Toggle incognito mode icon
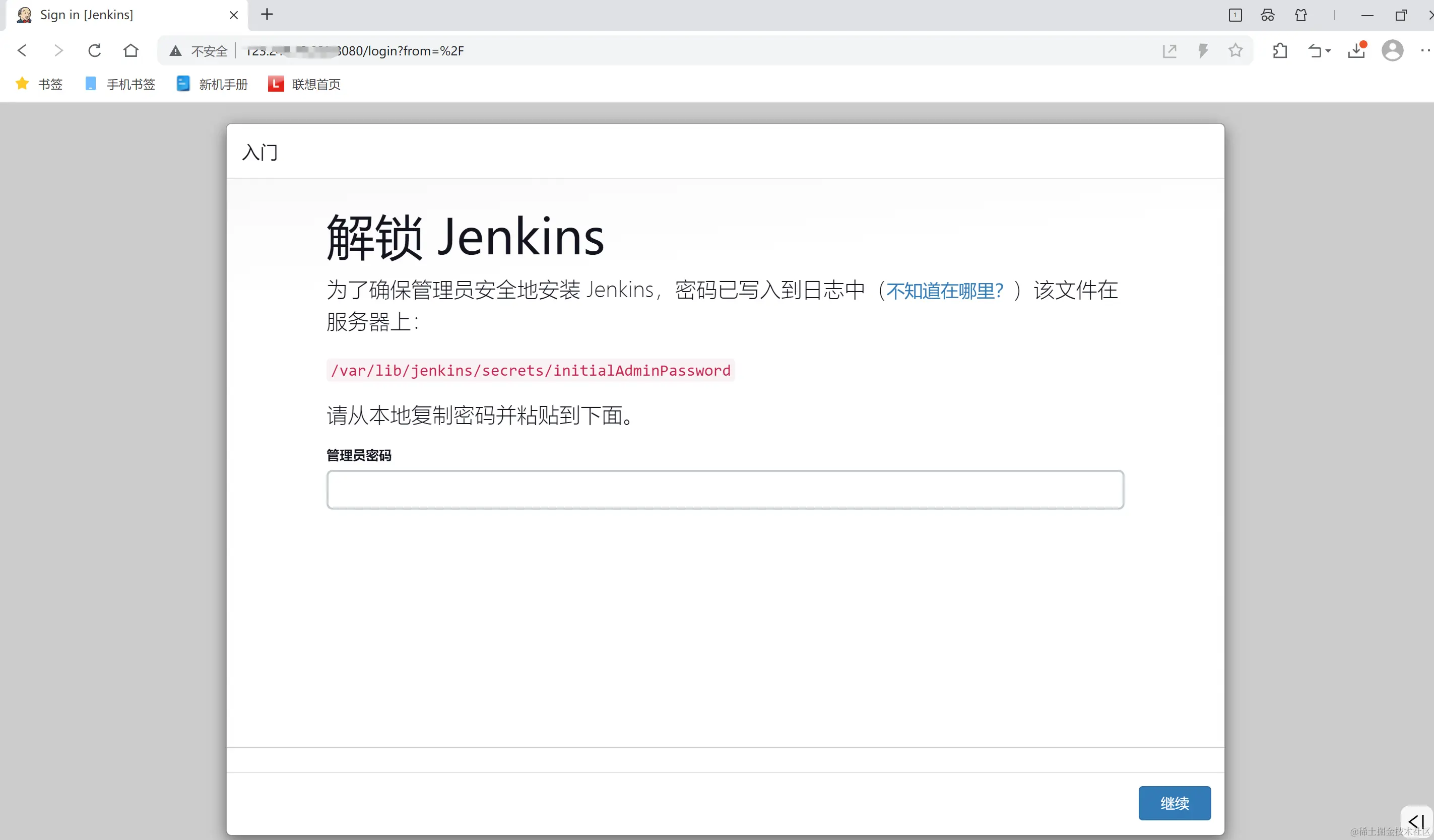This screenshot has height=840, width=1434. coord(1267,15)
